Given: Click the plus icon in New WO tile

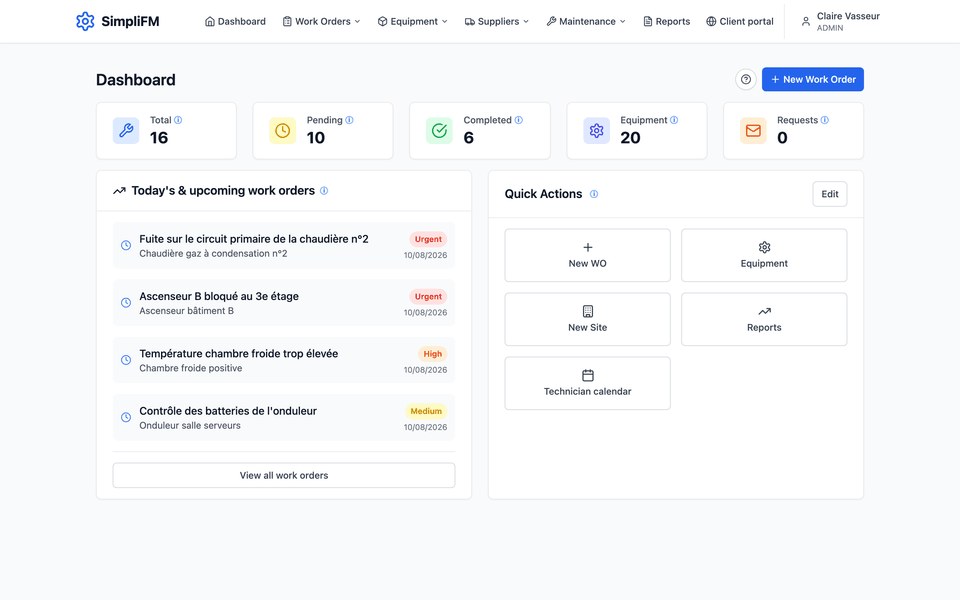Looking at the screenshot, I should coord(588,247).
